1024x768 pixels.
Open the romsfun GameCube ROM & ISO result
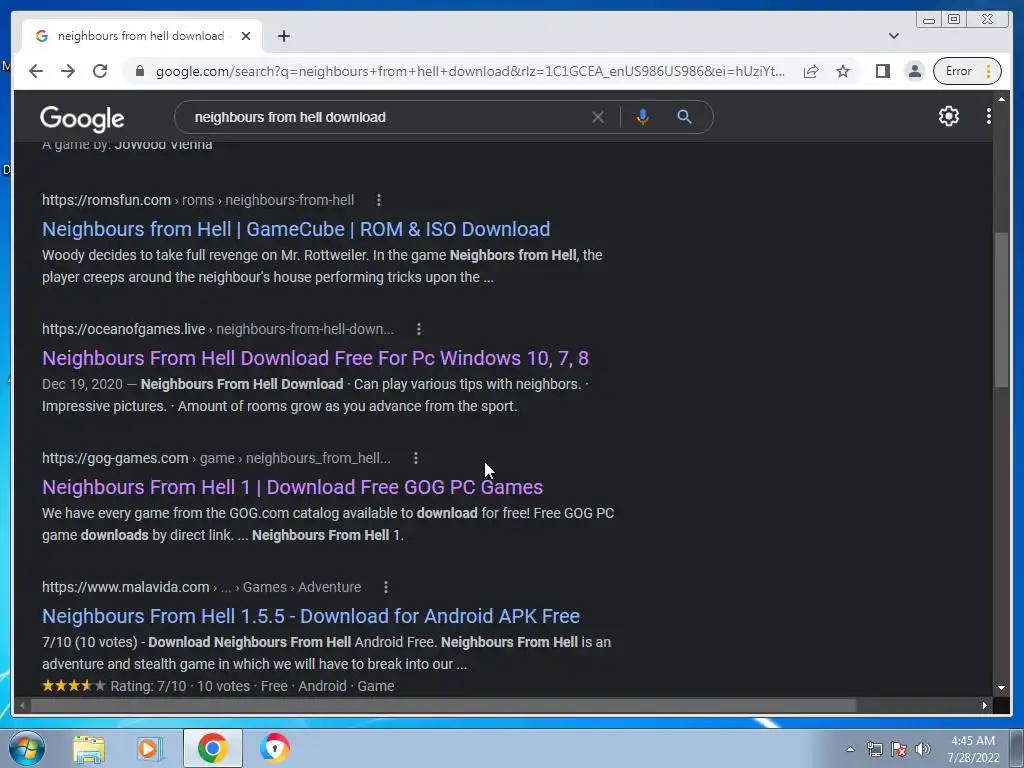(x=296, y=229)
